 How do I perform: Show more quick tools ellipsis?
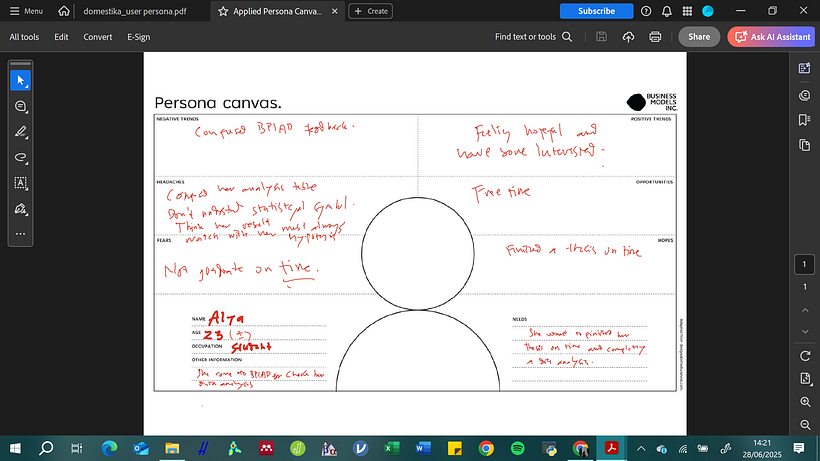20,234
